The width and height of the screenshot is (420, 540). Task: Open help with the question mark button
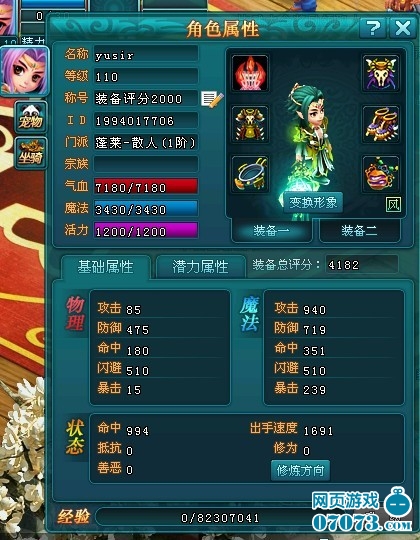[x=372, y=28]
